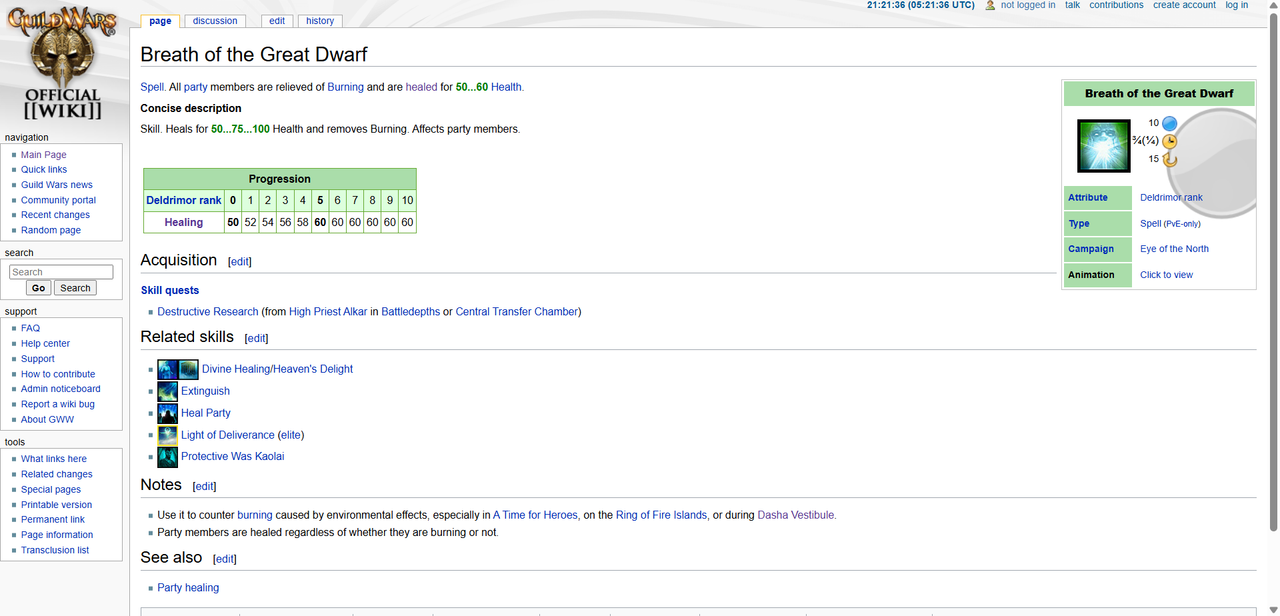Click the create account link
The width and height of the screenshot is (1280, 616).
point(1184,5)
